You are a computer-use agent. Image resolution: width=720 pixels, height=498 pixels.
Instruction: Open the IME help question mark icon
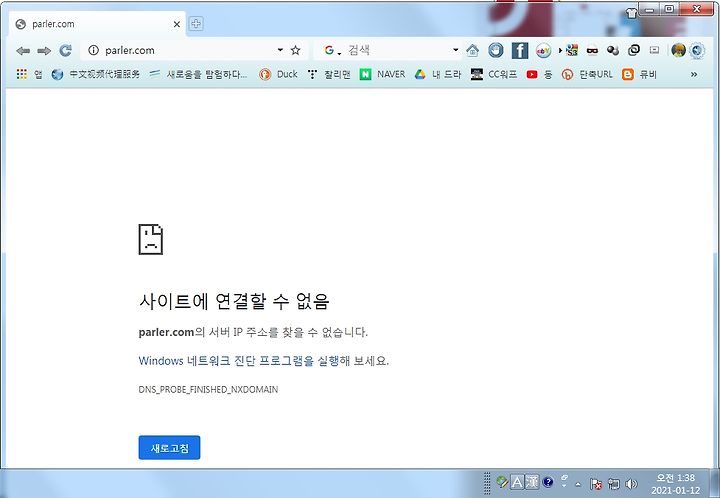pyautogui.click(x=548, y=482)
